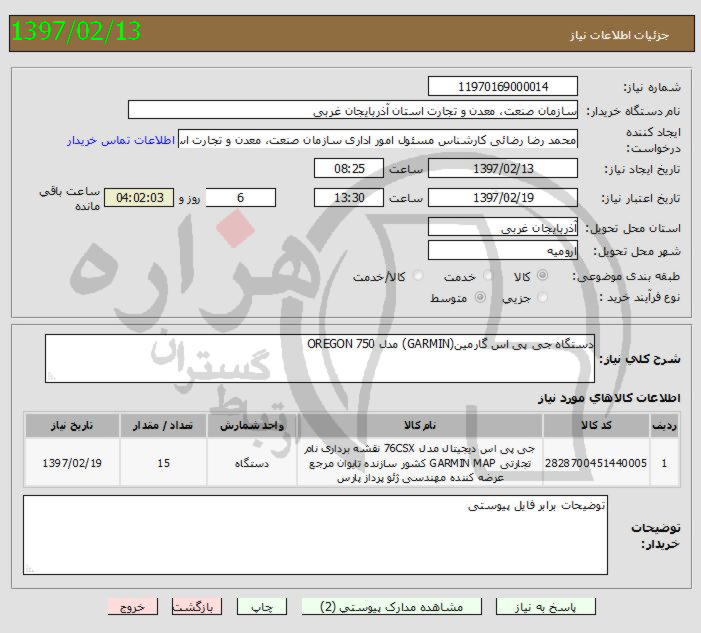Viewport: 701px width, 633px height.
Task: Select the خدمت radio button
Action: [x=488, y=276]
